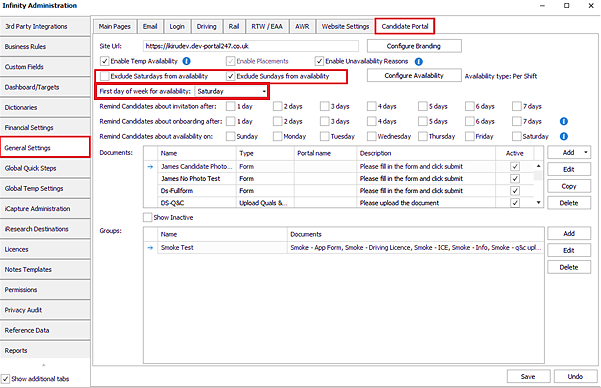Image resolution: width=601 pixels, height=388 pixels.
Task: Open Global Quick Steps section
Action: tap(45, 168)
